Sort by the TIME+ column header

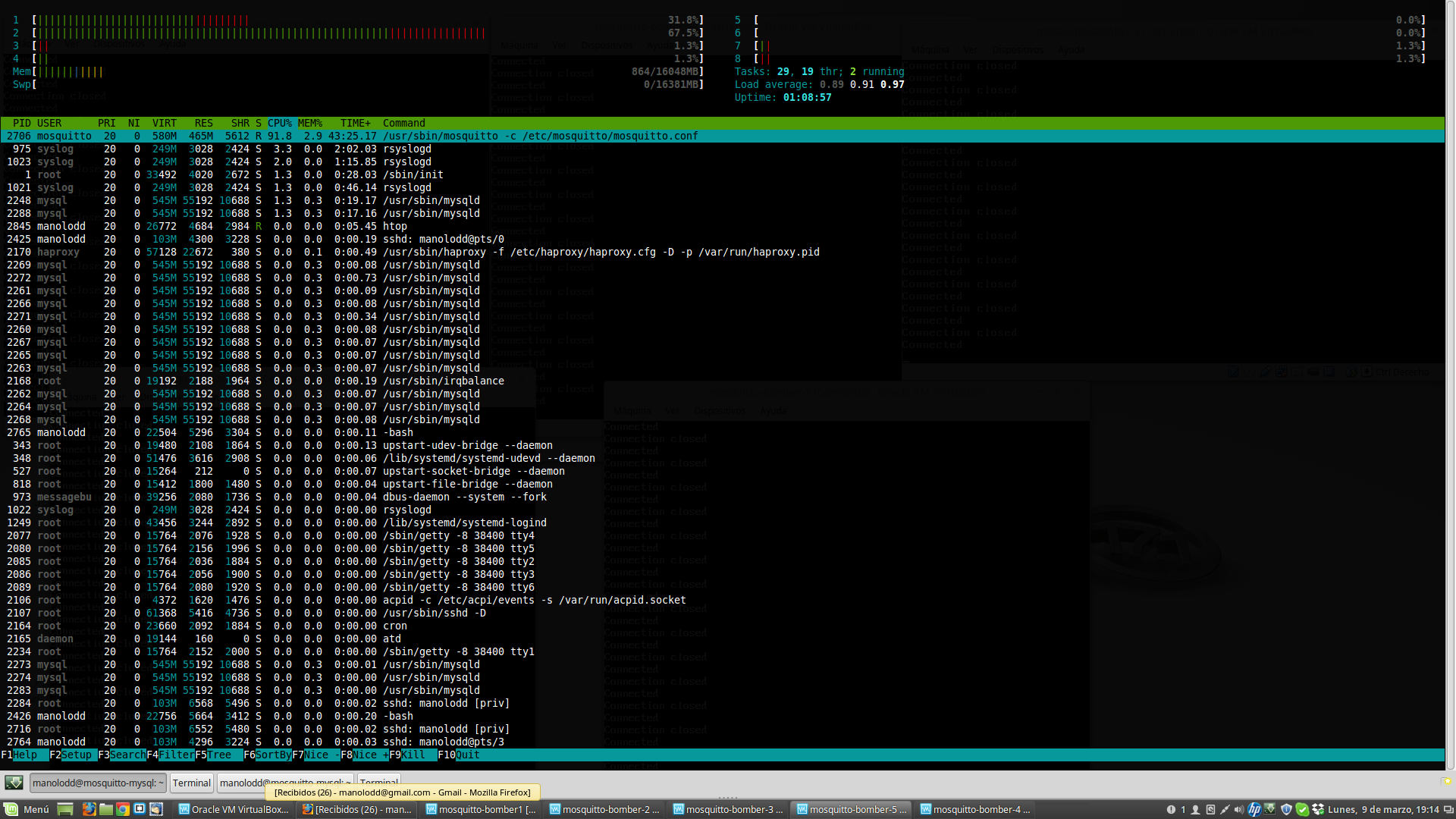356,123
